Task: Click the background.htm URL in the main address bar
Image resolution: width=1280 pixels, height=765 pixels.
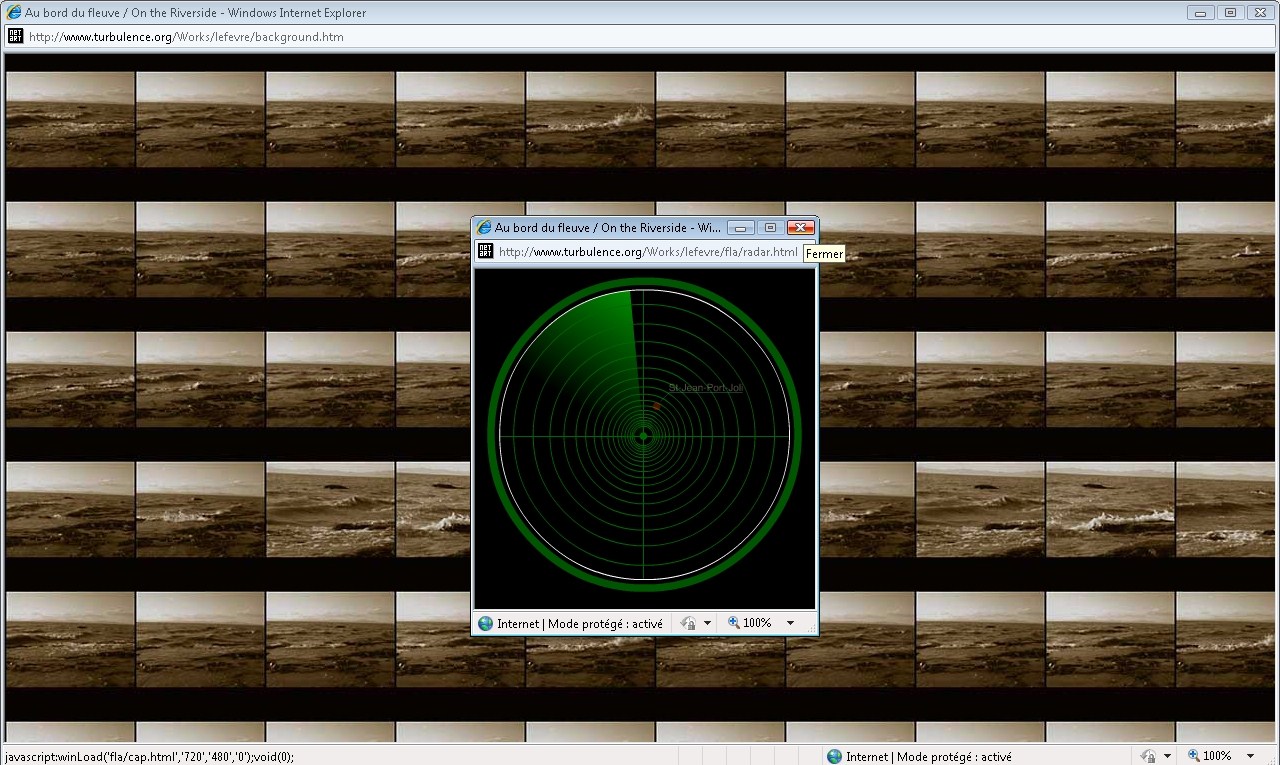Action: coord(186,37)
